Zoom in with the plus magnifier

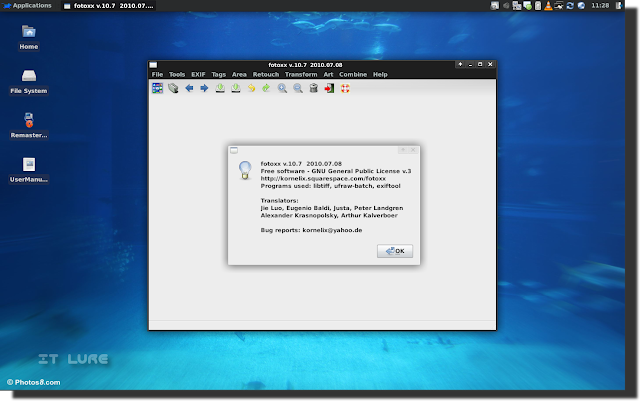[282, 88]
